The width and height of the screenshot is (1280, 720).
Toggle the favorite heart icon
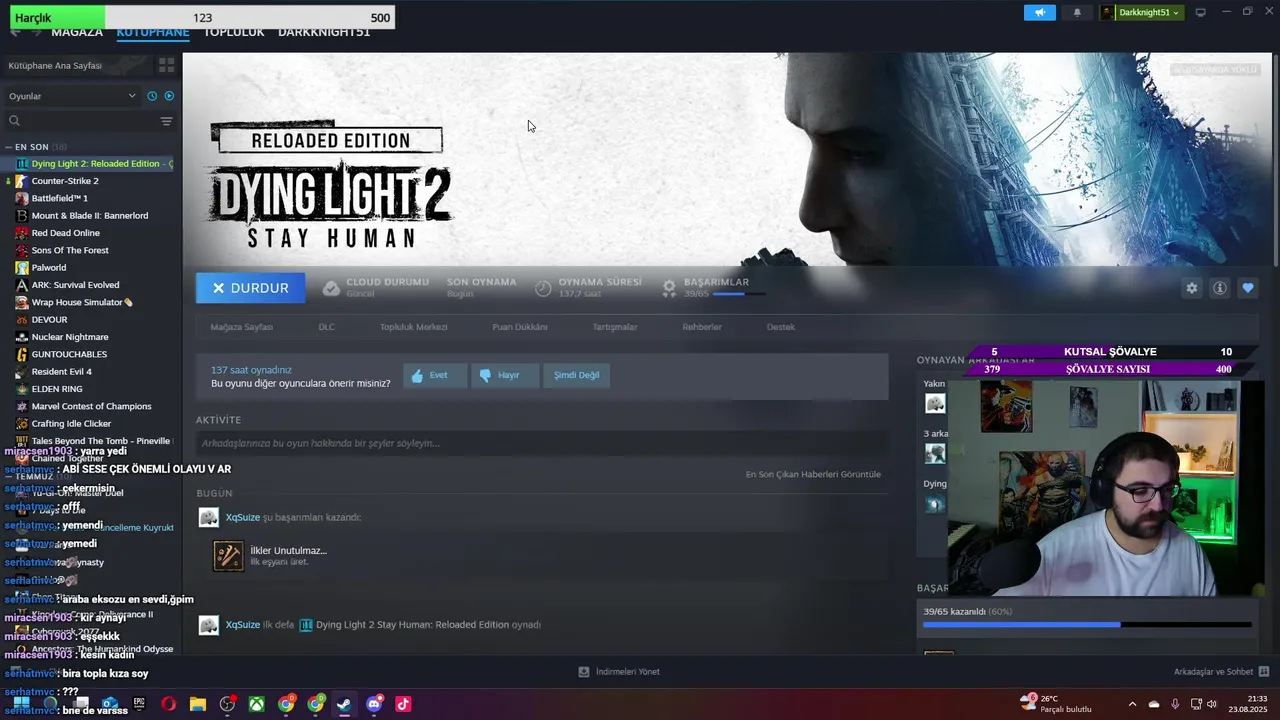(x=1248, y=288)
